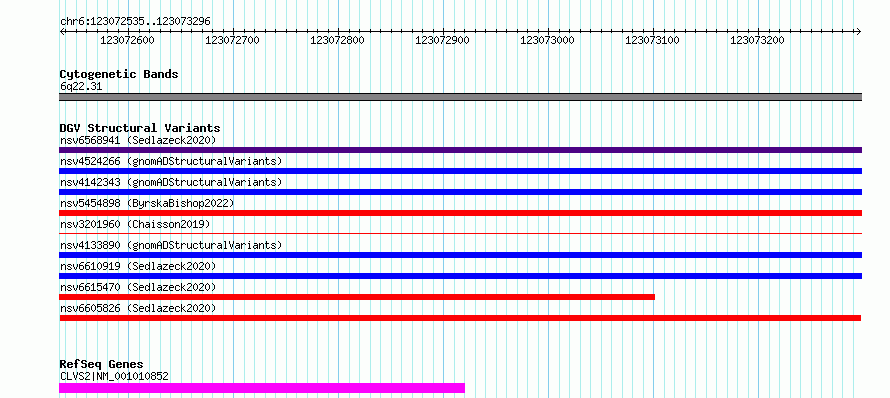Viewport: 890px width, 398px height.
Task: Click the CLVS2|NM_001010852 gene label
Action: point(114,376)
